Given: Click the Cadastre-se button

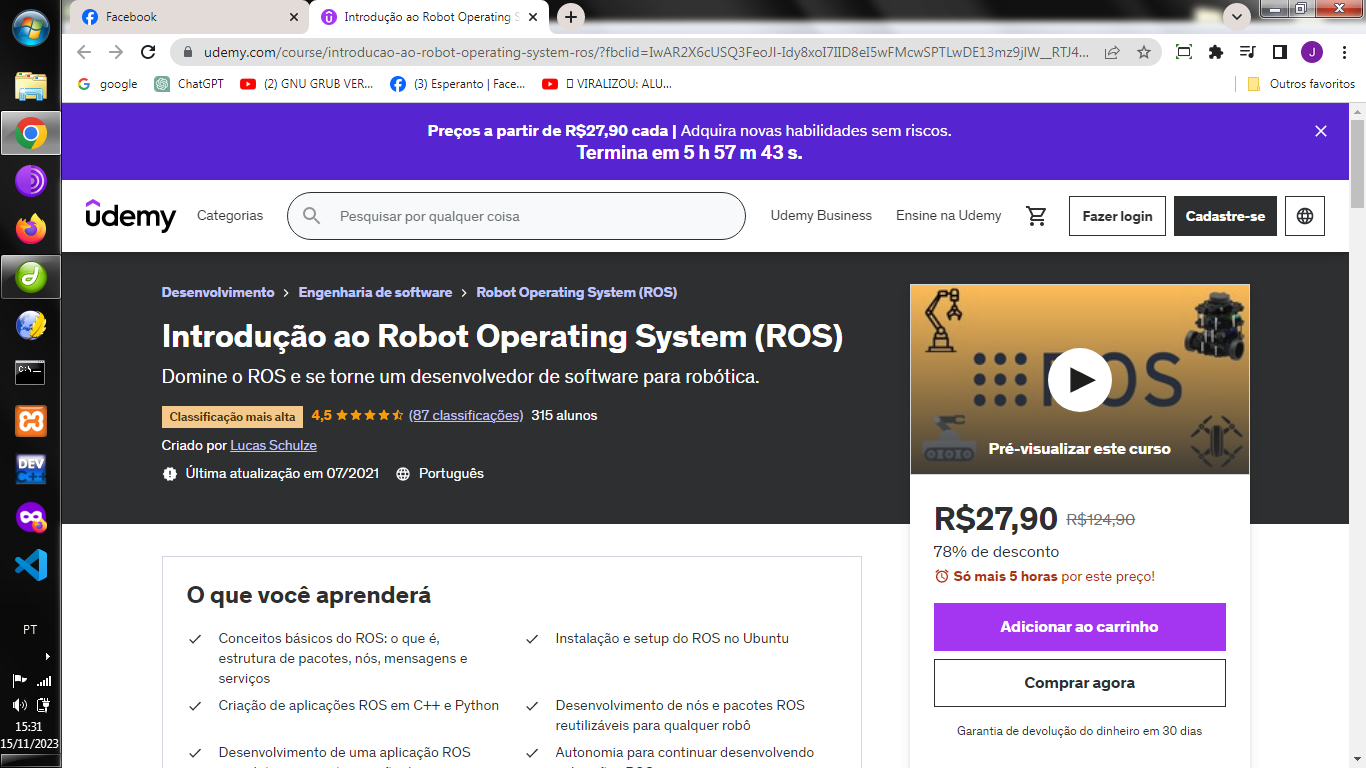Looking at the screenshot, I should pyautogui.click(x=1225, y=216).
